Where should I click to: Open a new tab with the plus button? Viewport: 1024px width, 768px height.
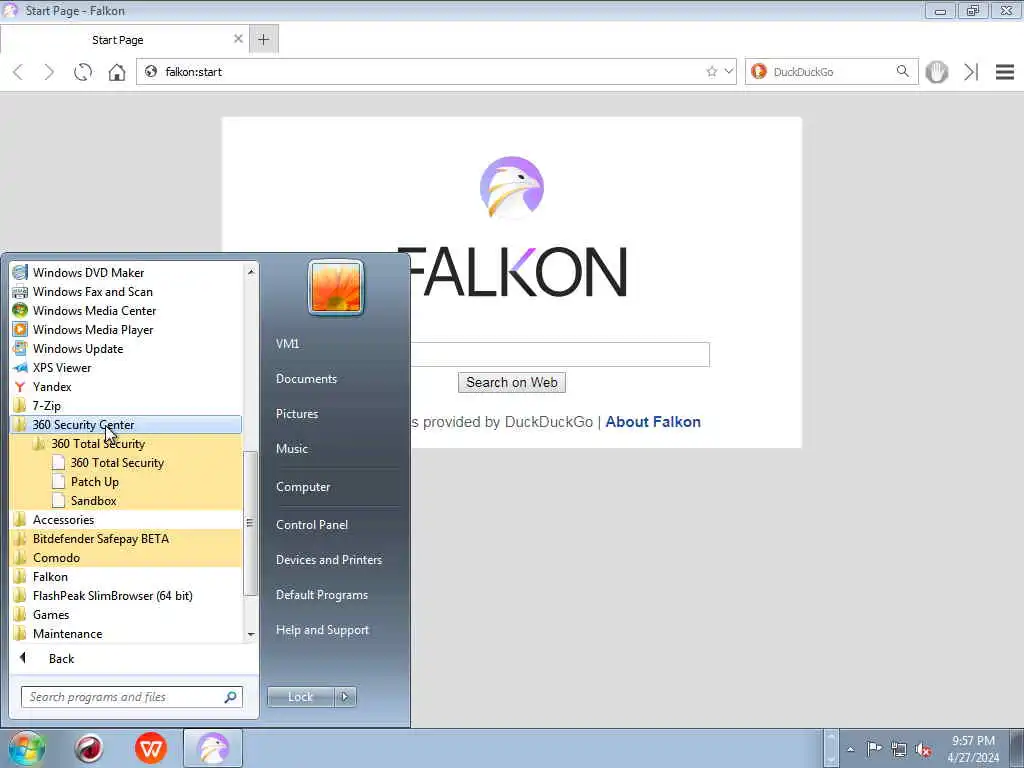pos(263,40)
